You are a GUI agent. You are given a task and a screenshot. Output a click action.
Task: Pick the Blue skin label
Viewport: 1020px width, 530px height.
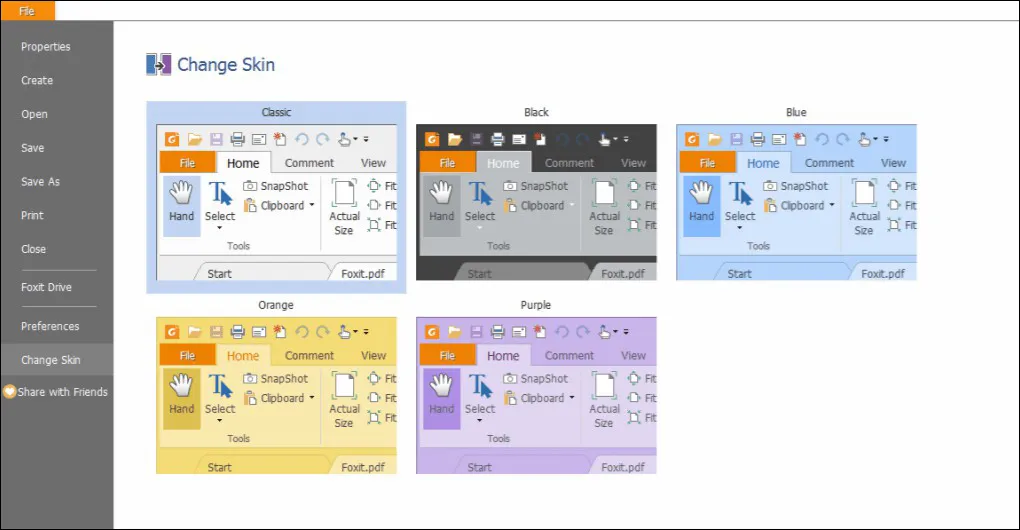796,112
